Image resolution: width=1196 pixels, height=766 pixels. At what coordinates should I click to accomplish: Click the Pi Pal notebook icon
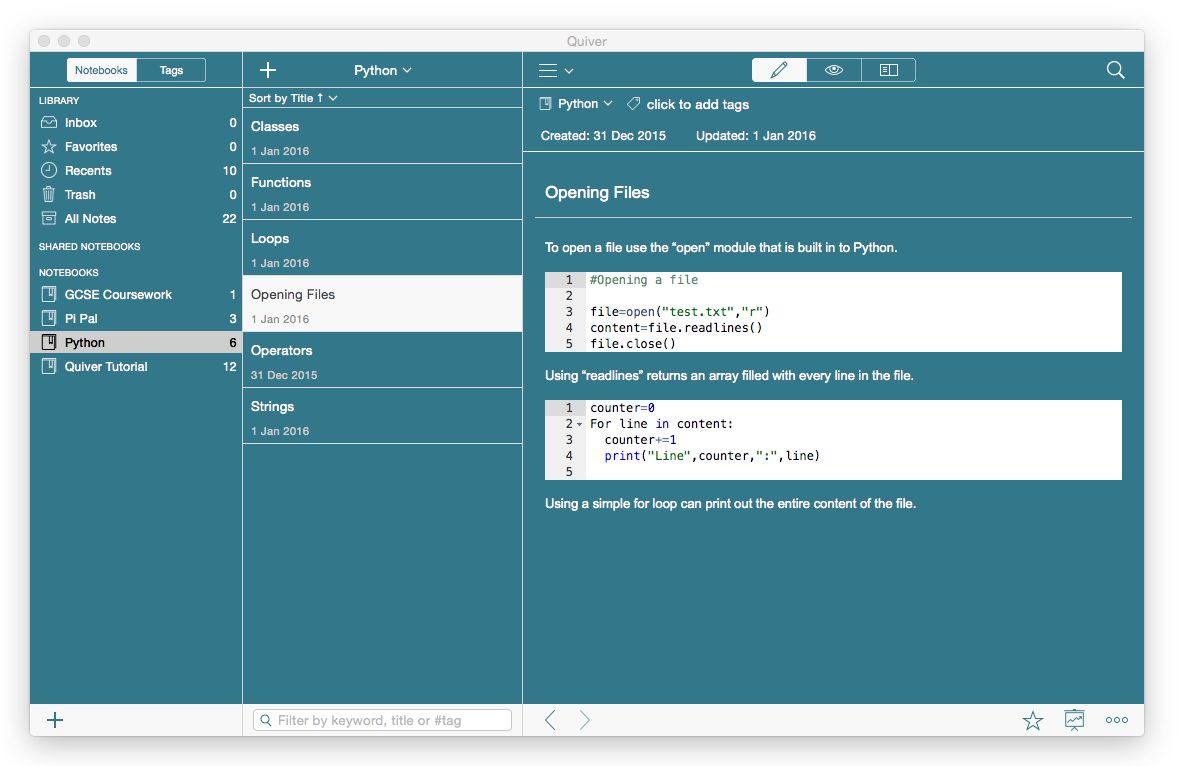coord(49,318)
